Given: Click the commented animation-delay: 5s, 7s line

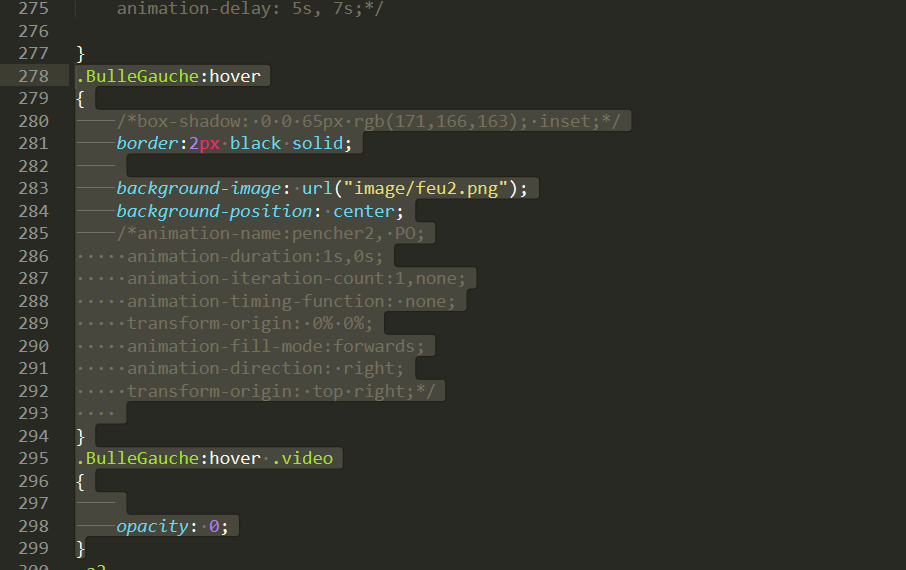Looking at the screenshot, I should pos(250,9).
